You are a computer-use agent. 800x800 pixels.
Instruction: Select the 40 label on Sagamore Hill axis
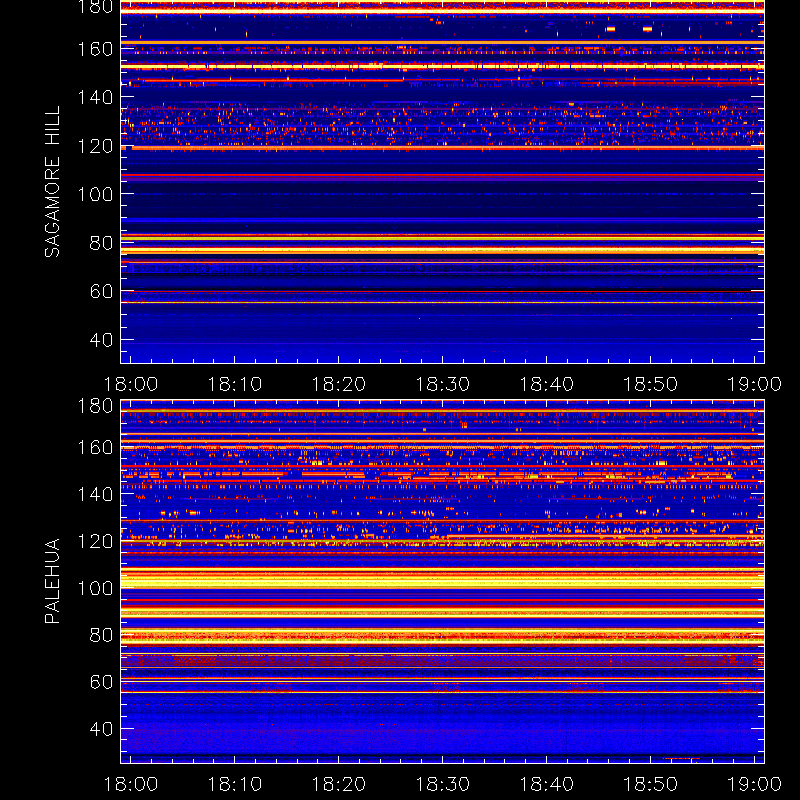pyautogui.click(x=101, y=340)
